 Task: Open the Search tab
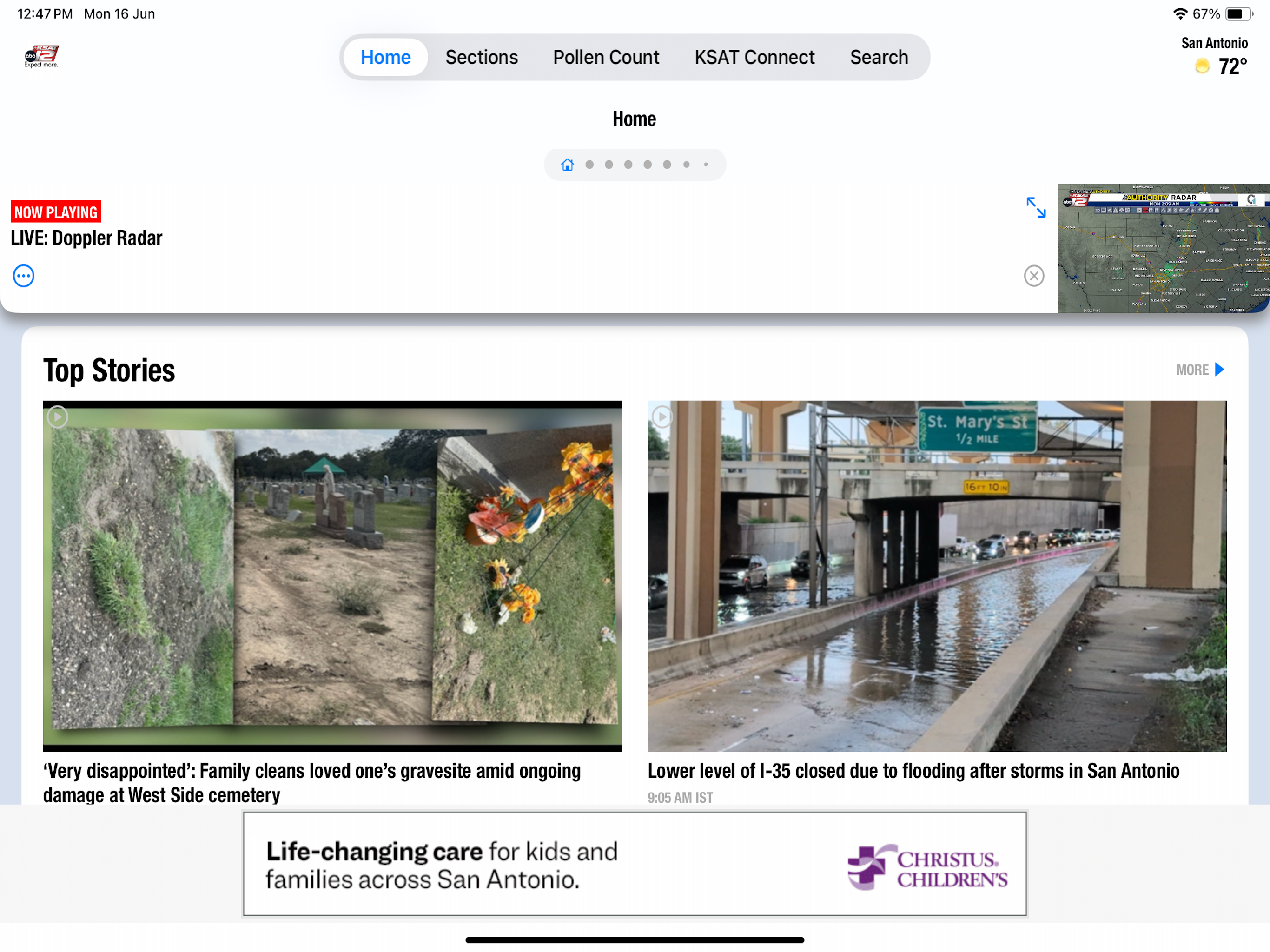[879, 58]
